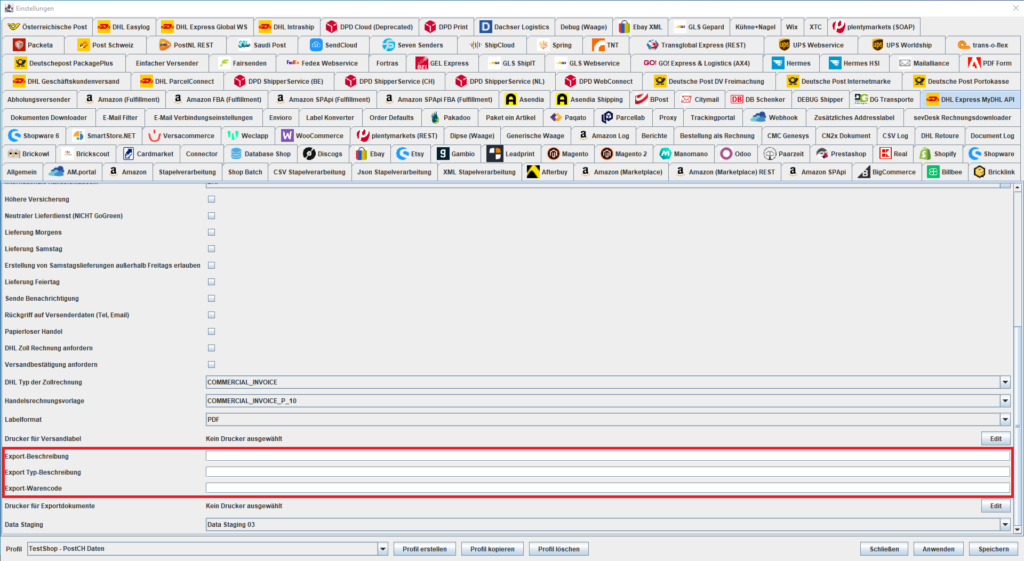Click the Schließen button
Screen dimensions: 1024x561
(884, 549)
